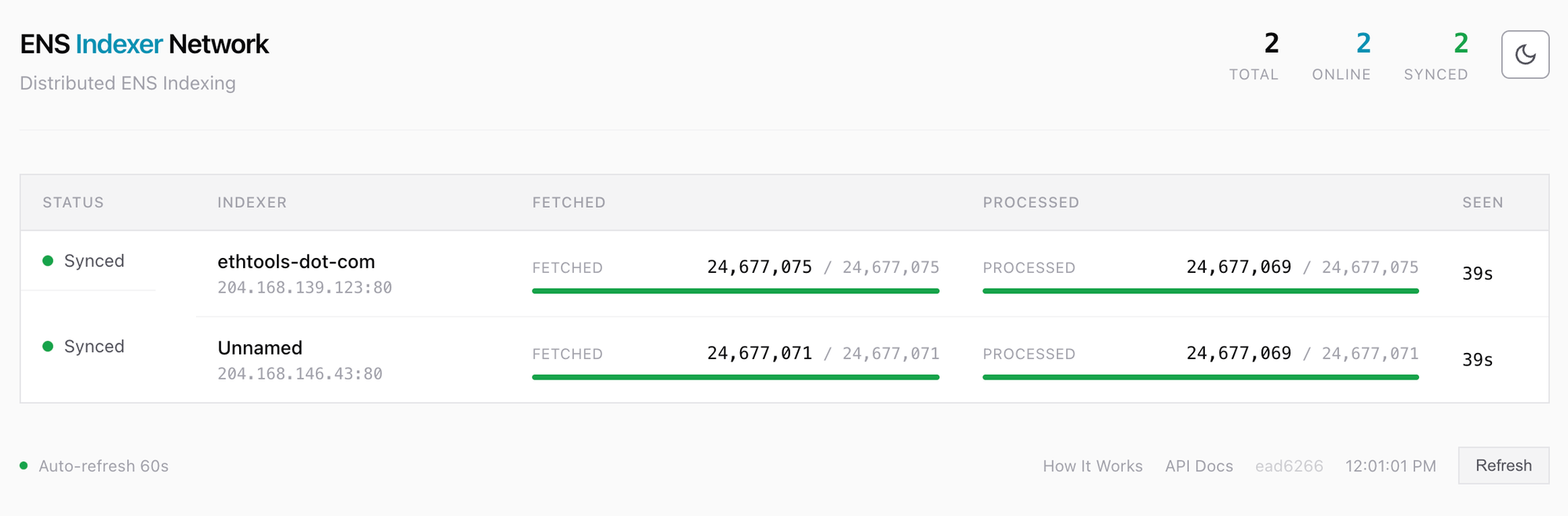Toggle dark mode with the moon icon

point(1525,55)
